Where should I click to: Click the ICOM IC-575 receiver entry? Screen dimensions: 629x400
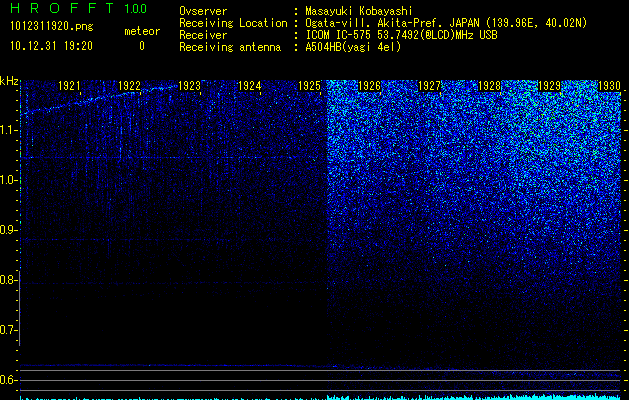(401, 35)
